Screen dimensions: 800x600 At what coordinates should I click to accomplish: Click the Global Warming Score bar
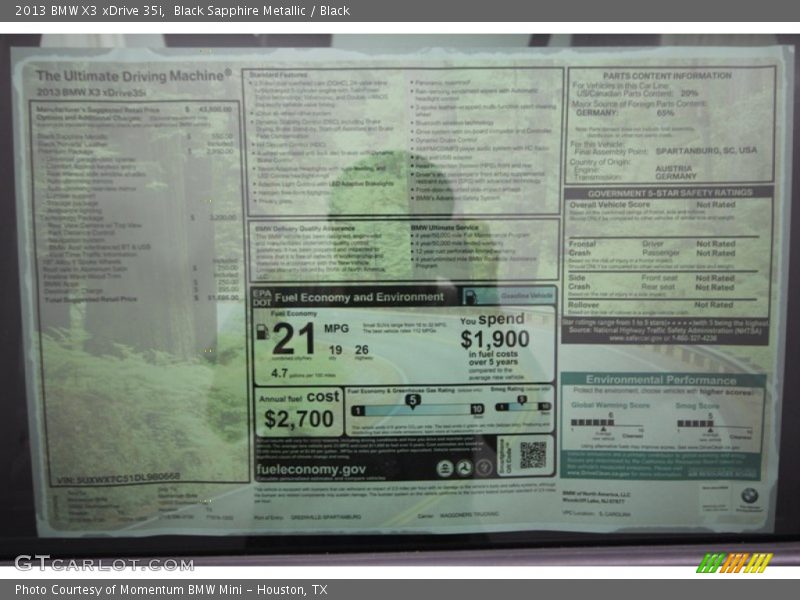tap(592, 423)
